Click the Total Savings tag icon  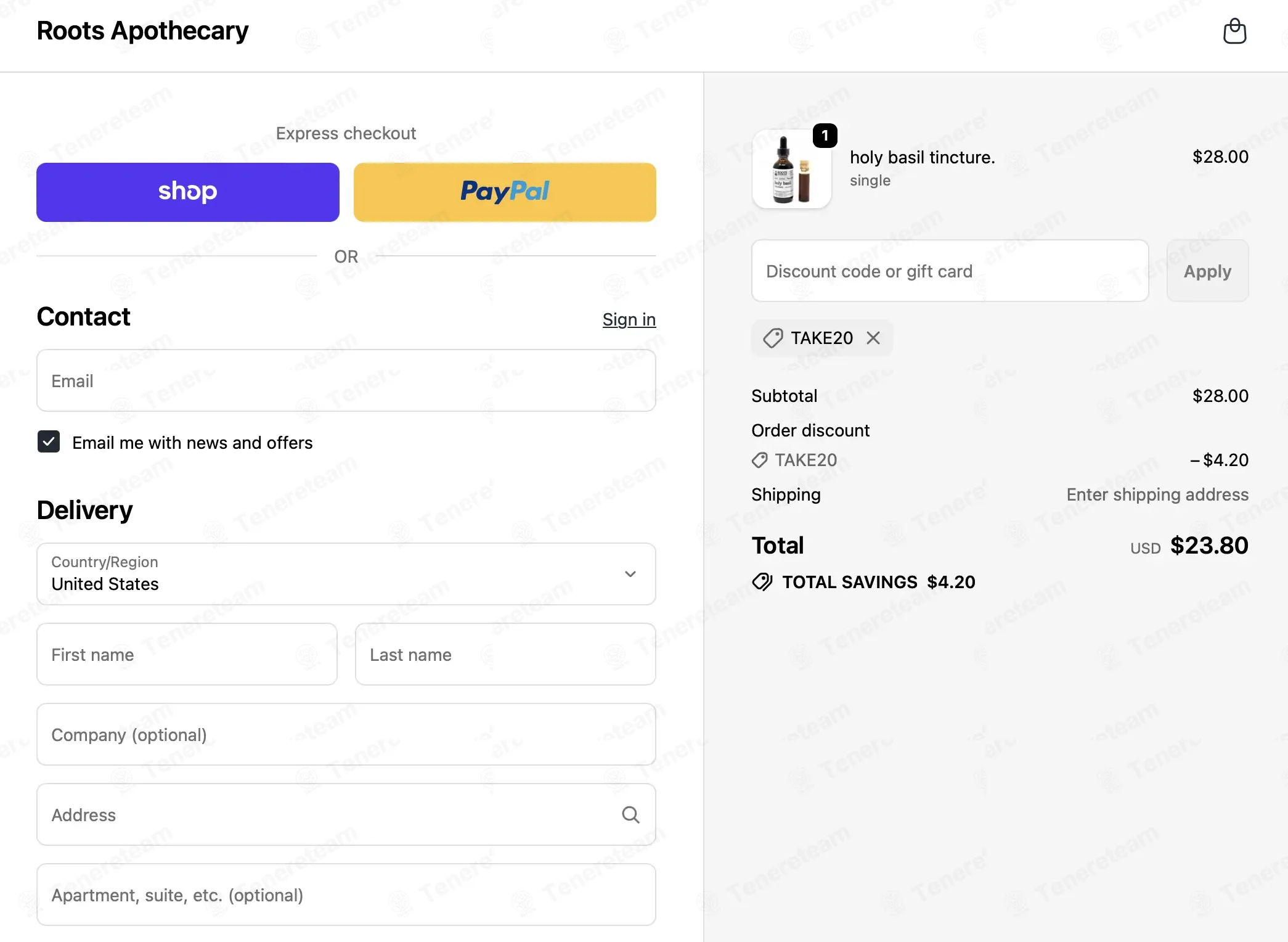pyautogui.click(x=762, y=582)
